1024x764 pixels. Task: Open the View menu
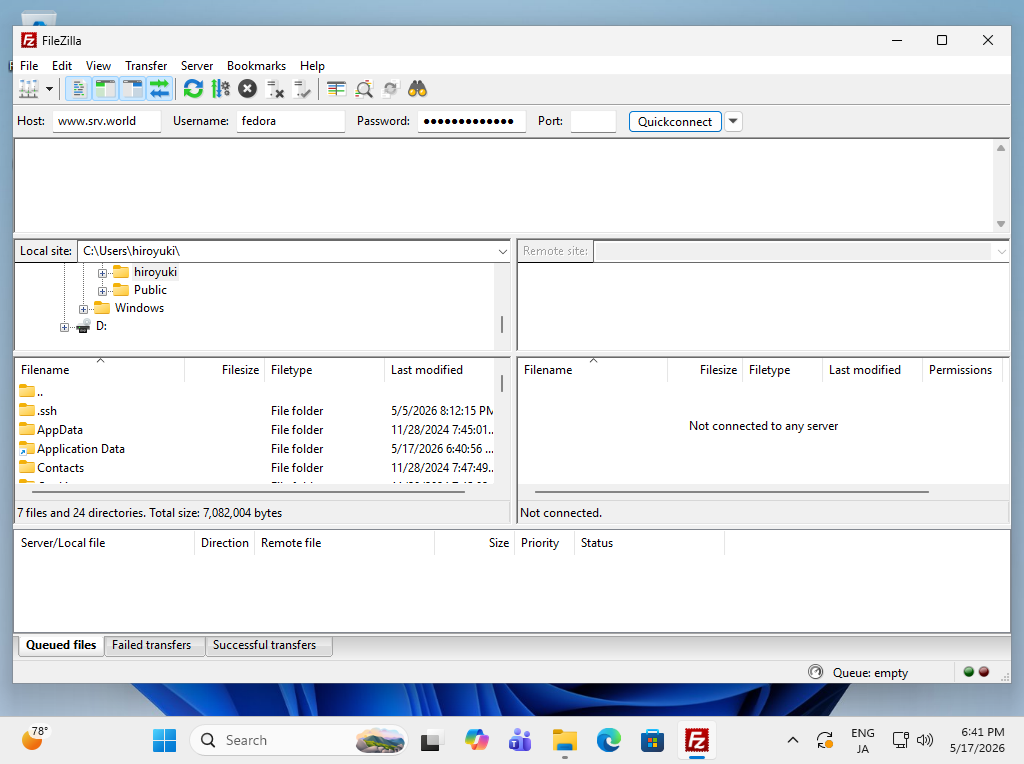click(x=99, y=66)
